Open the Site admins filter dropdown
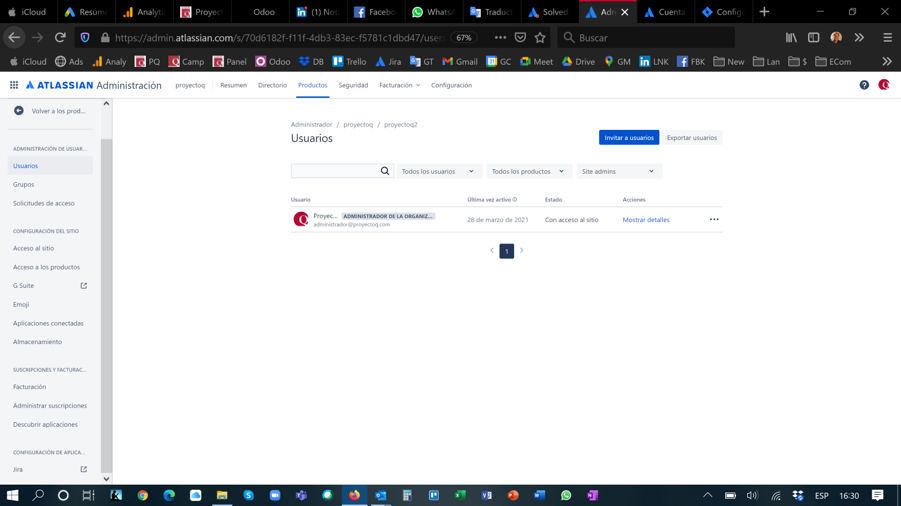901x506 pixels. (x=619, y=171)
